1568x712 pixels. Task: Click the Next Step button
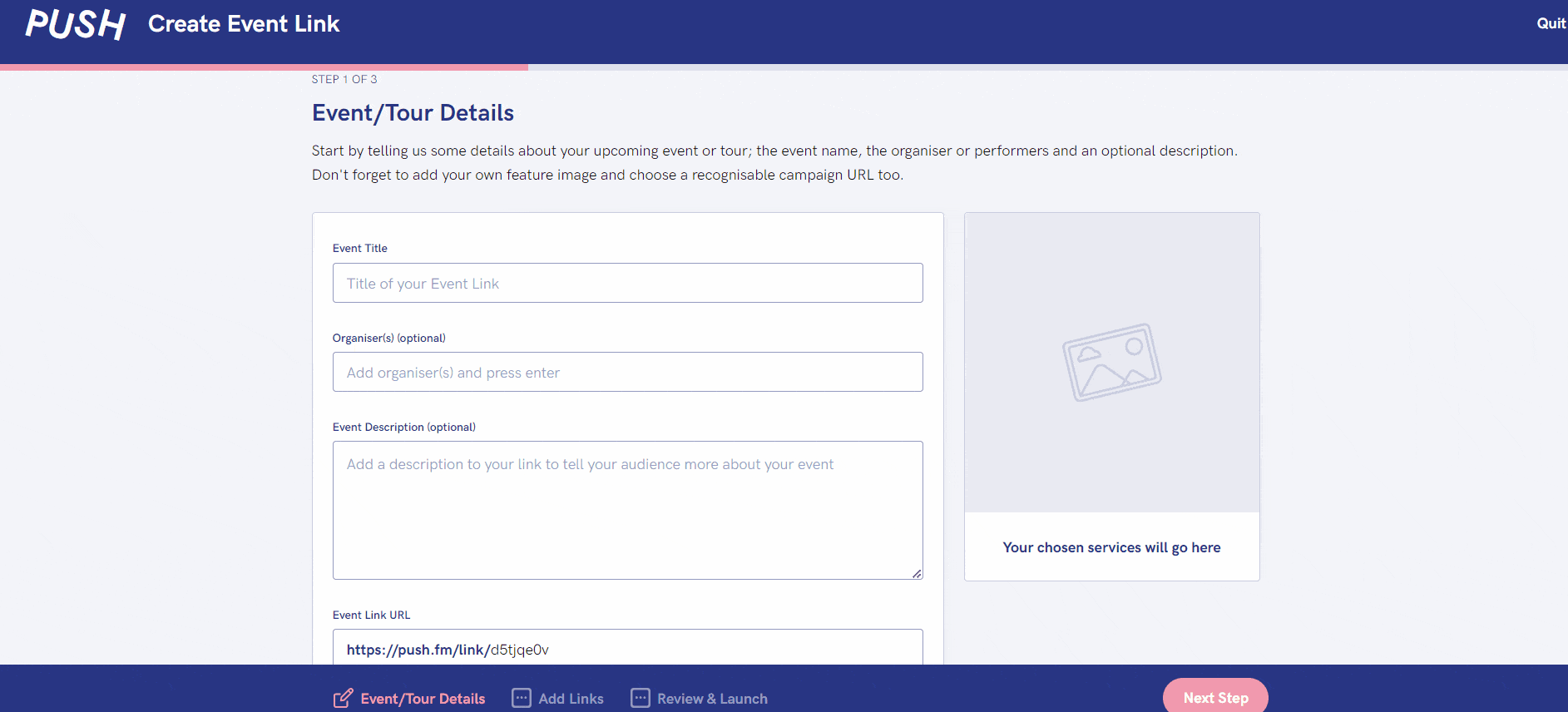(x=1215, y=697)
